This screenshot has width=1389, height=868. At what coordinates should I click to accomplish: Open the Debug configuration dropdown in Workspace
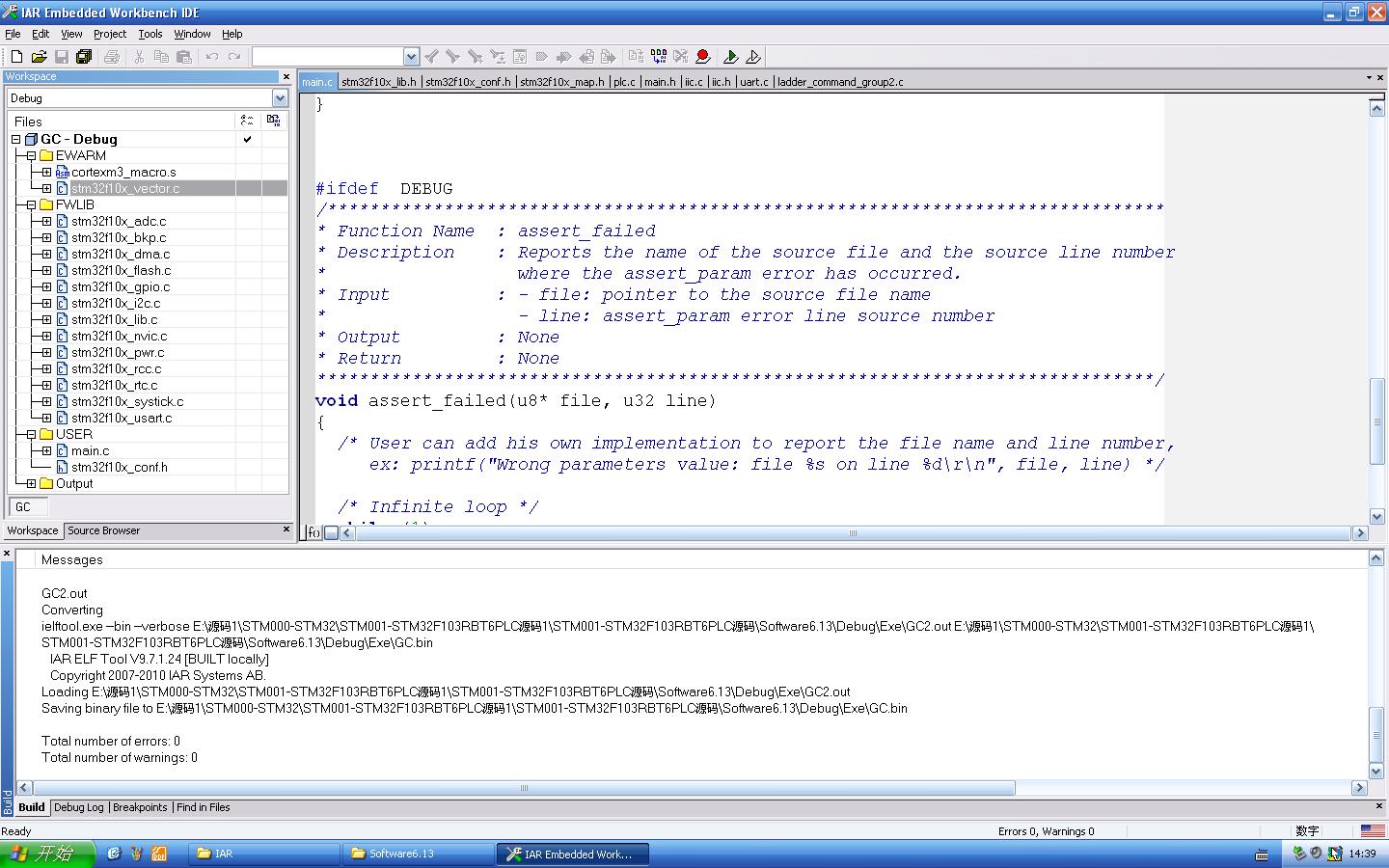(280, 98)
